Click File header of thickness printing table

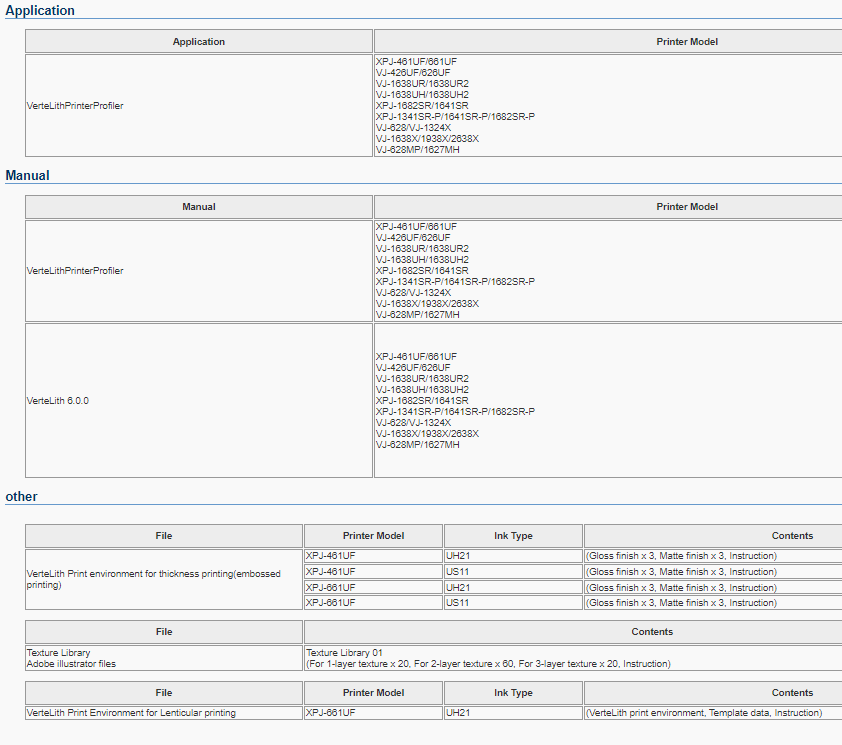[164, 536]
